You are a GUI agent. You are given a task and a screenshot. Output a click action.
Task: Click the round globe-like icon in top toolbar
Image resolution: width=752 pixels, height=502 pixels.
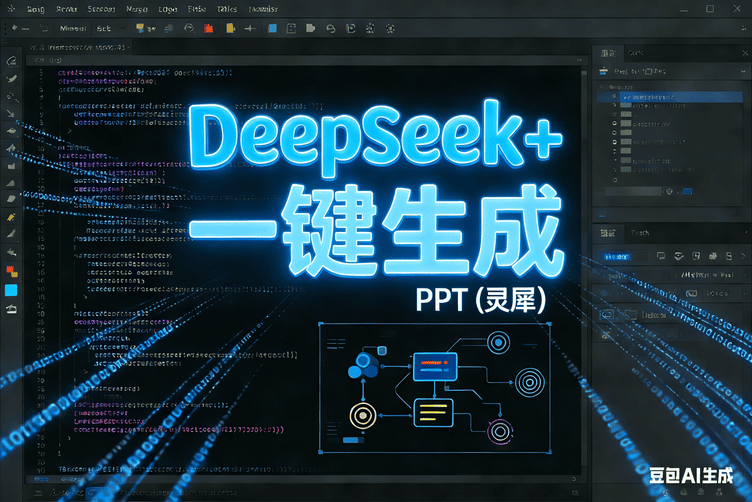(x=189, y=28)
